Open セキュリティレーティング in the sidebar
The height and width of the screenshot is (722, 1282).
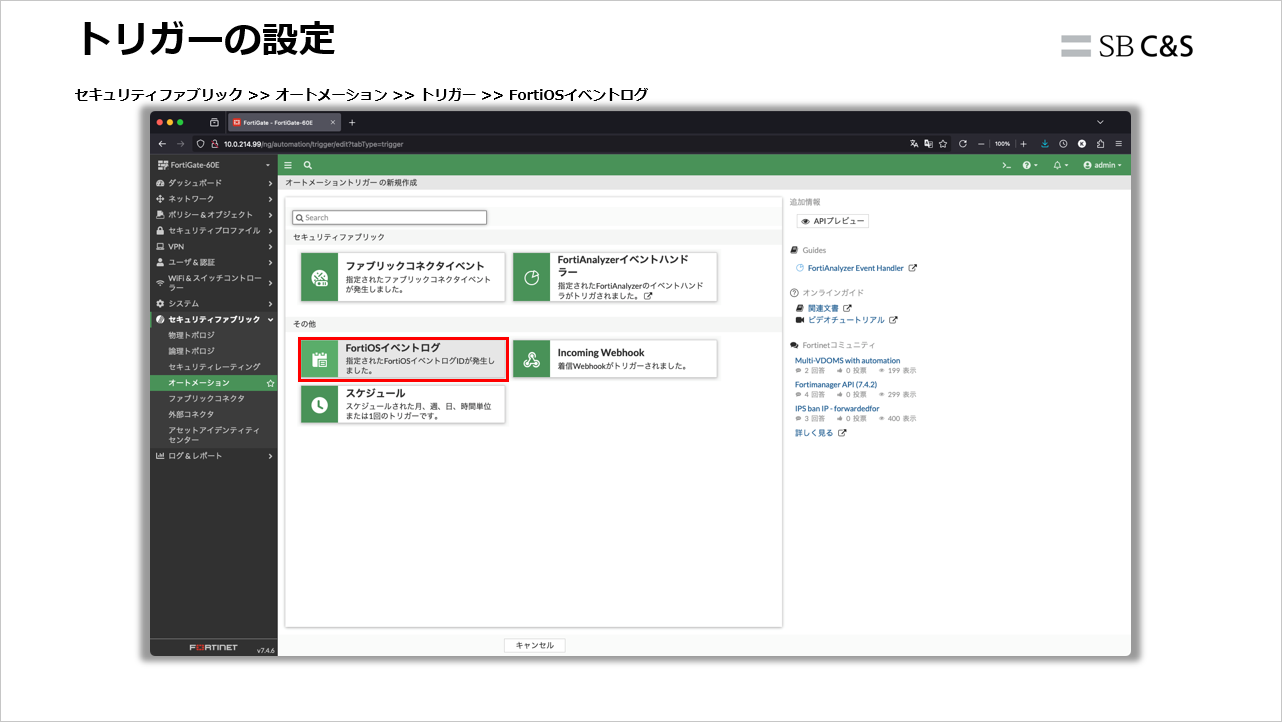(x=214, y=367)
